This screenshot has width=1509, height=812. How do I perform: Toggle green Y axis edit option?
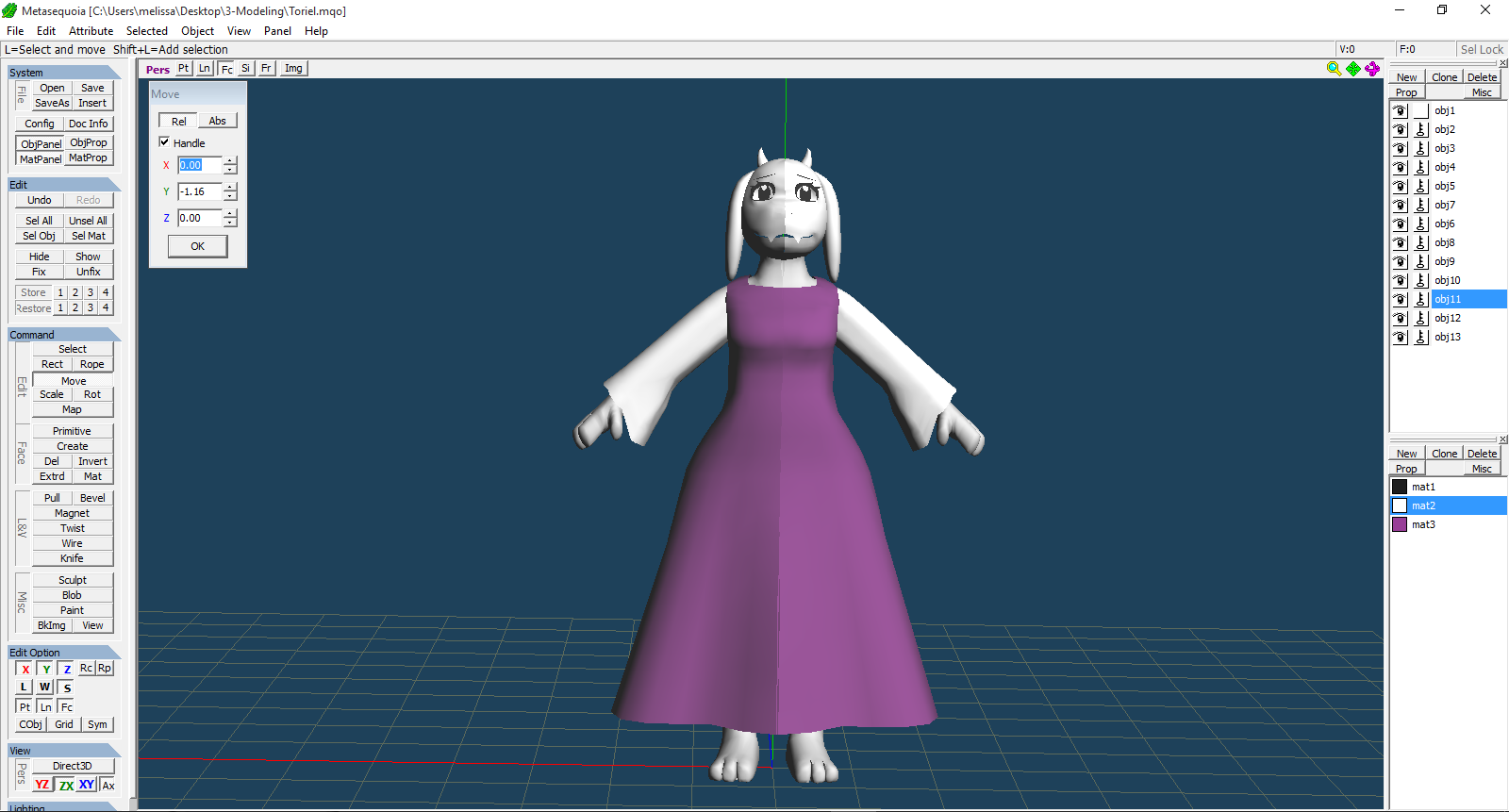pyautogui.click(x=46, y=669)
